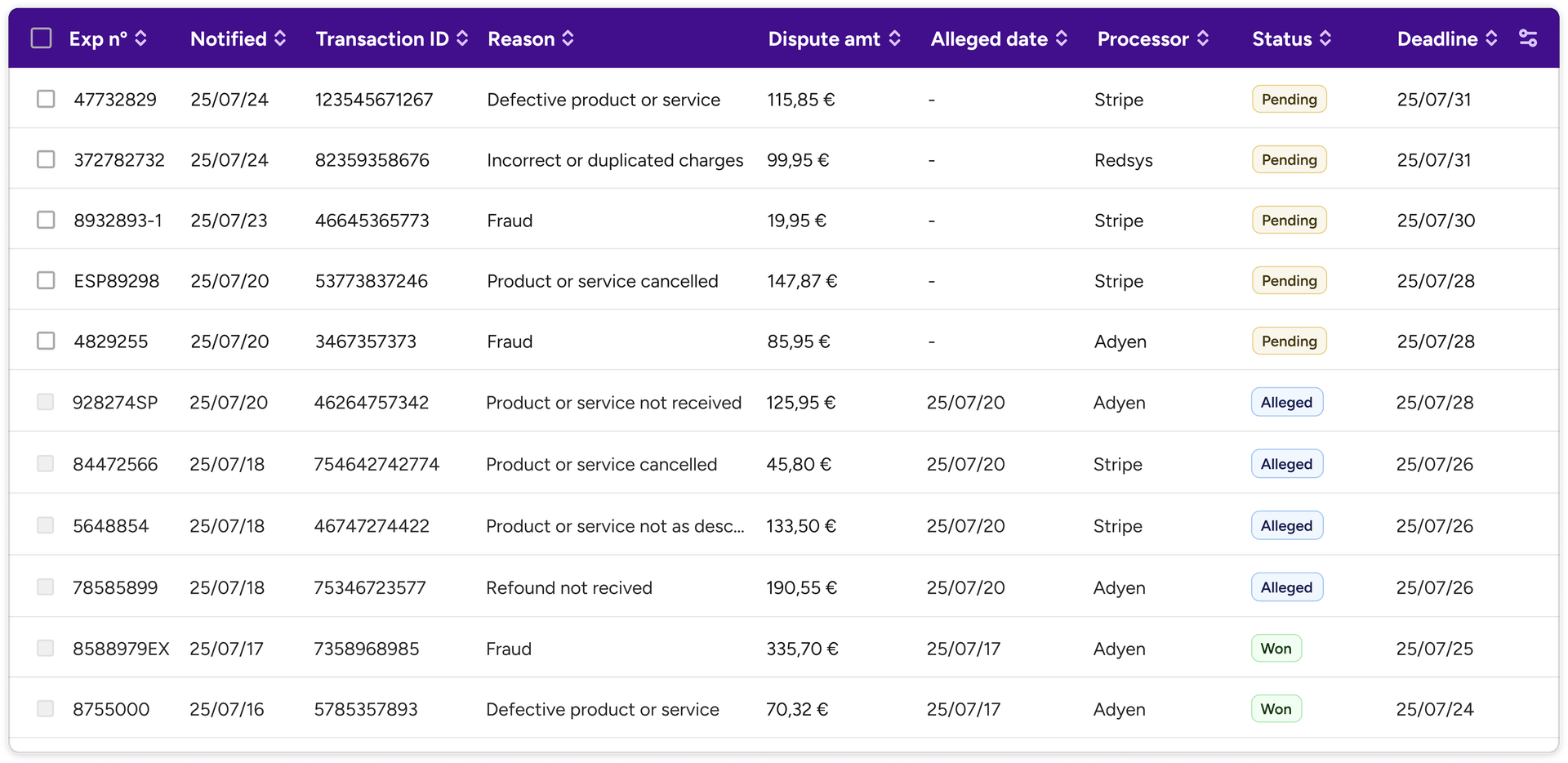This screenshot has height=763, width=1568.
Task: Click the Deadline column header label
Action: 1437,38
